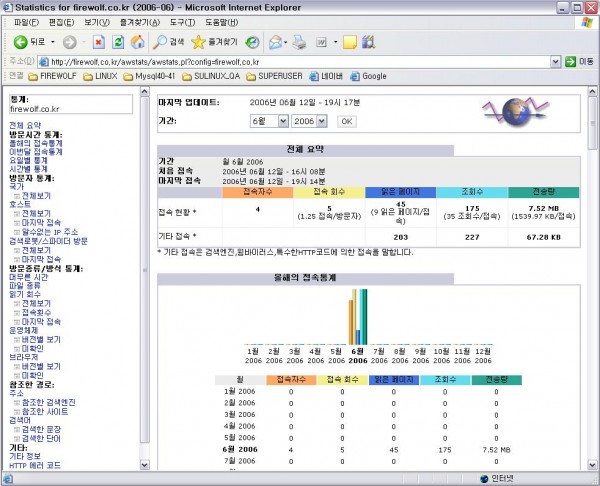Image resolution: width=600 pixels, height=486 pixels.
Task: Open 검색한 문장 link
Action: click(41, 429)
